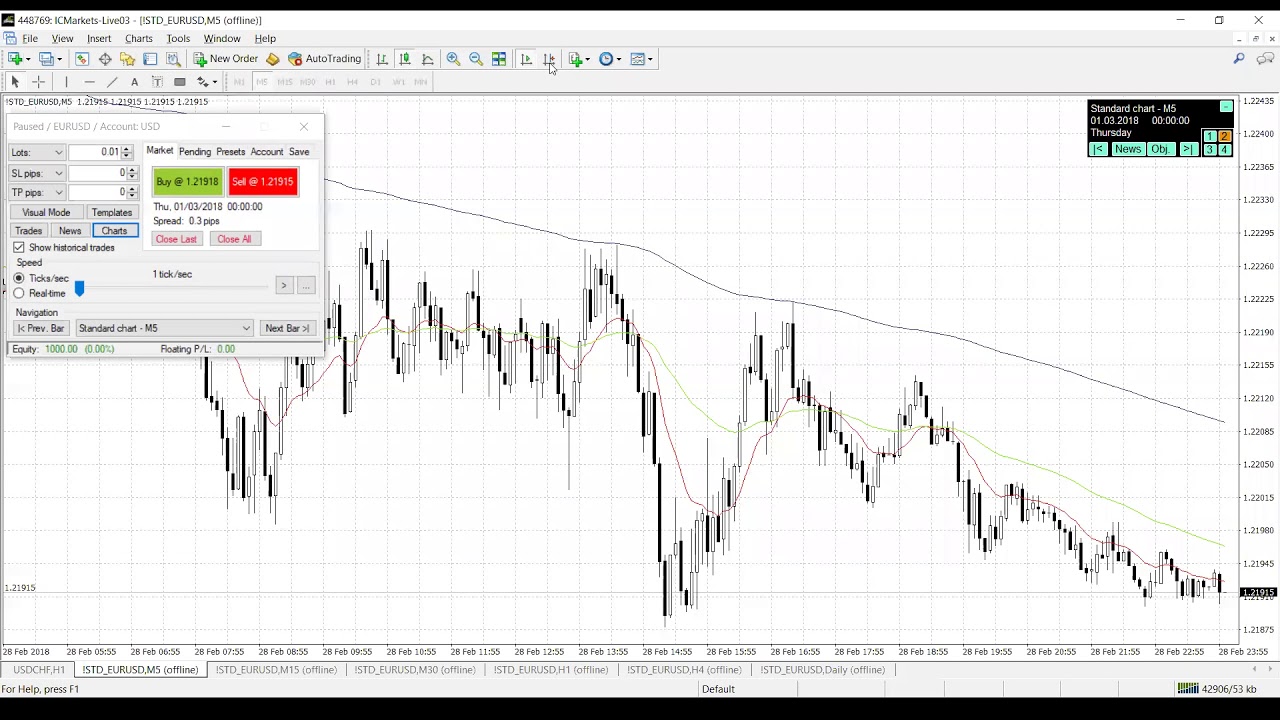Click News in the chart info panel

pos(1127,150)
